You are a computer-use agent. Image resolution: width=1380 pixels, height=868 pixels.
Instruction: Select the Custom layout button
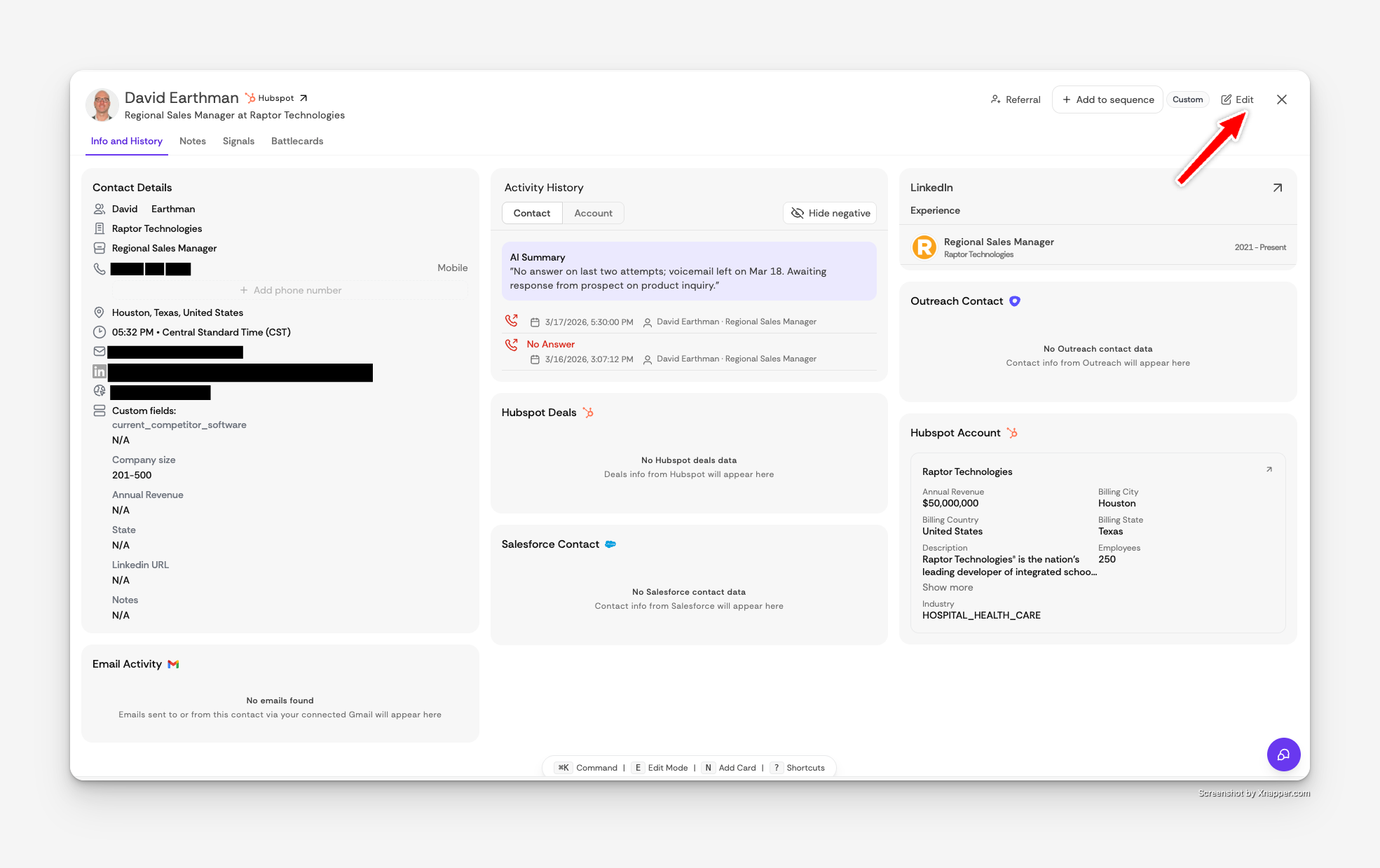1187,99
